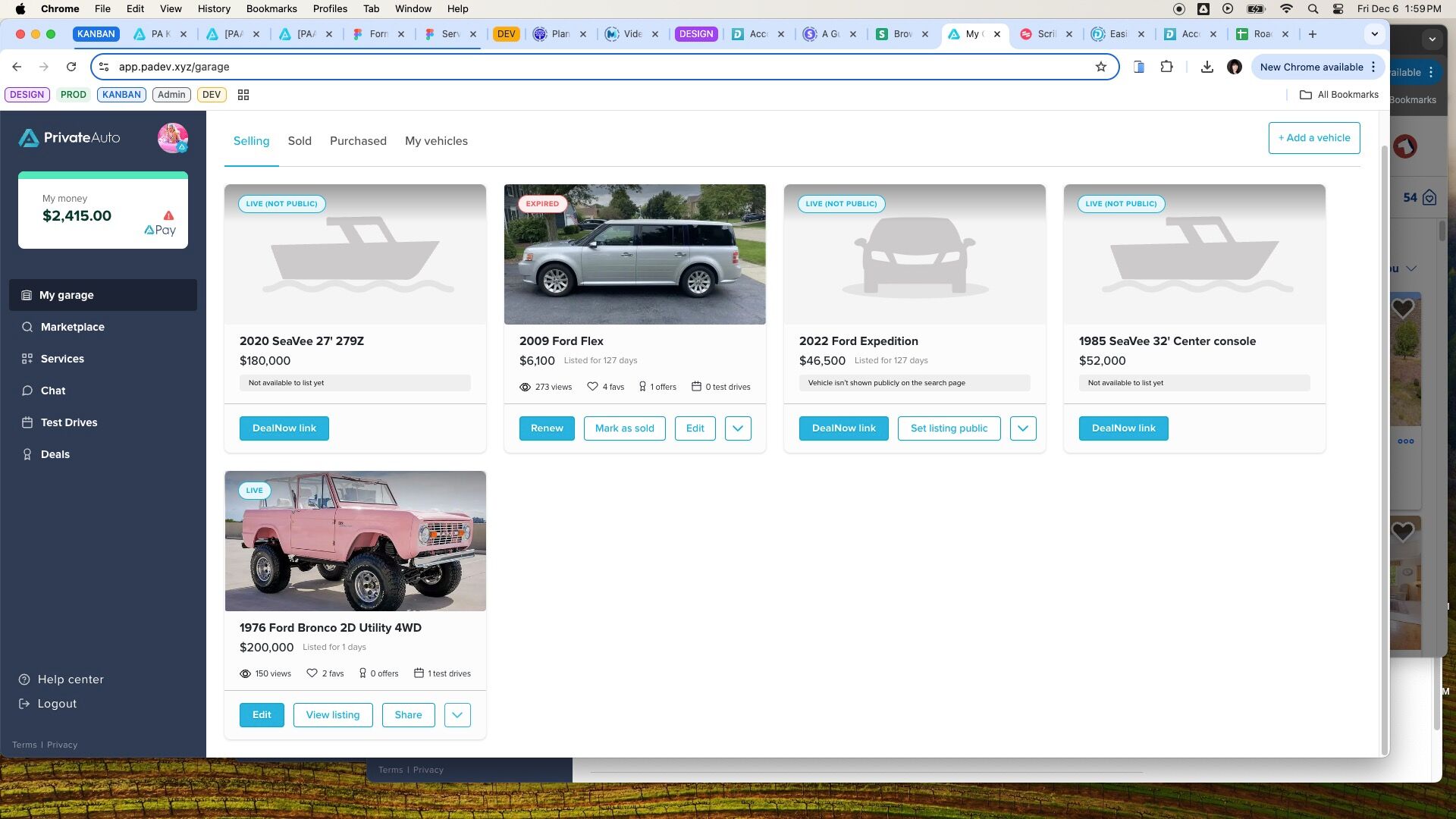Open the Marketplace search icon in sidebar
The width and height of the screenshot is (1456, 819).
coord(27,327)
